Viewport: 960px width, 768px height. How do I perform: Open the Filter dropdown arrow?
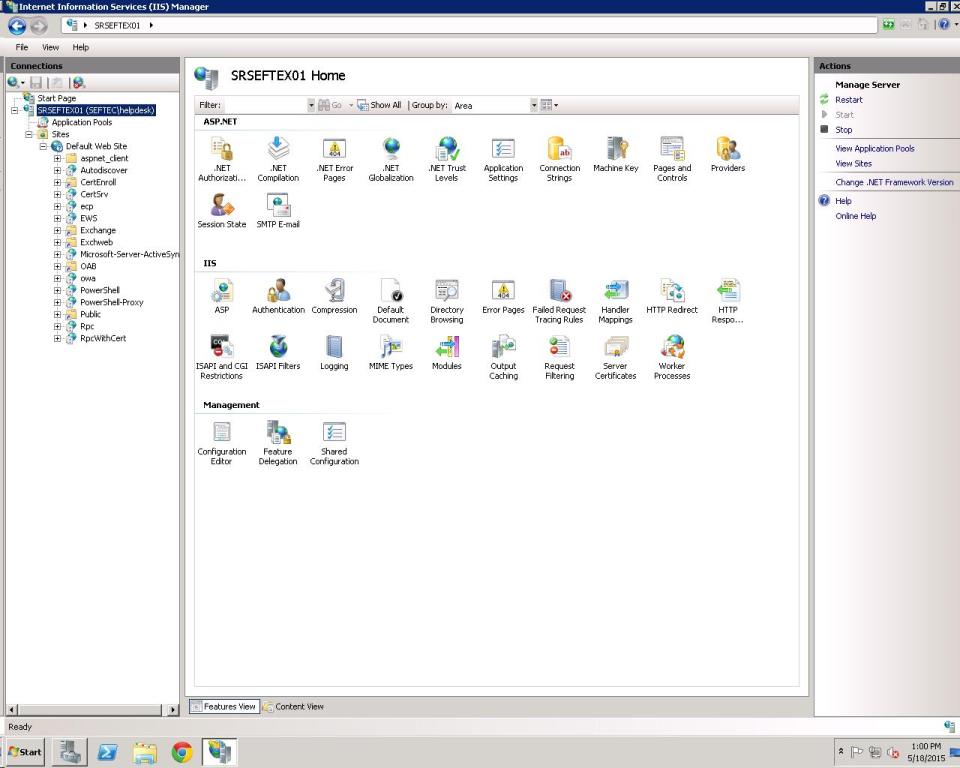(x=311, y=105)
